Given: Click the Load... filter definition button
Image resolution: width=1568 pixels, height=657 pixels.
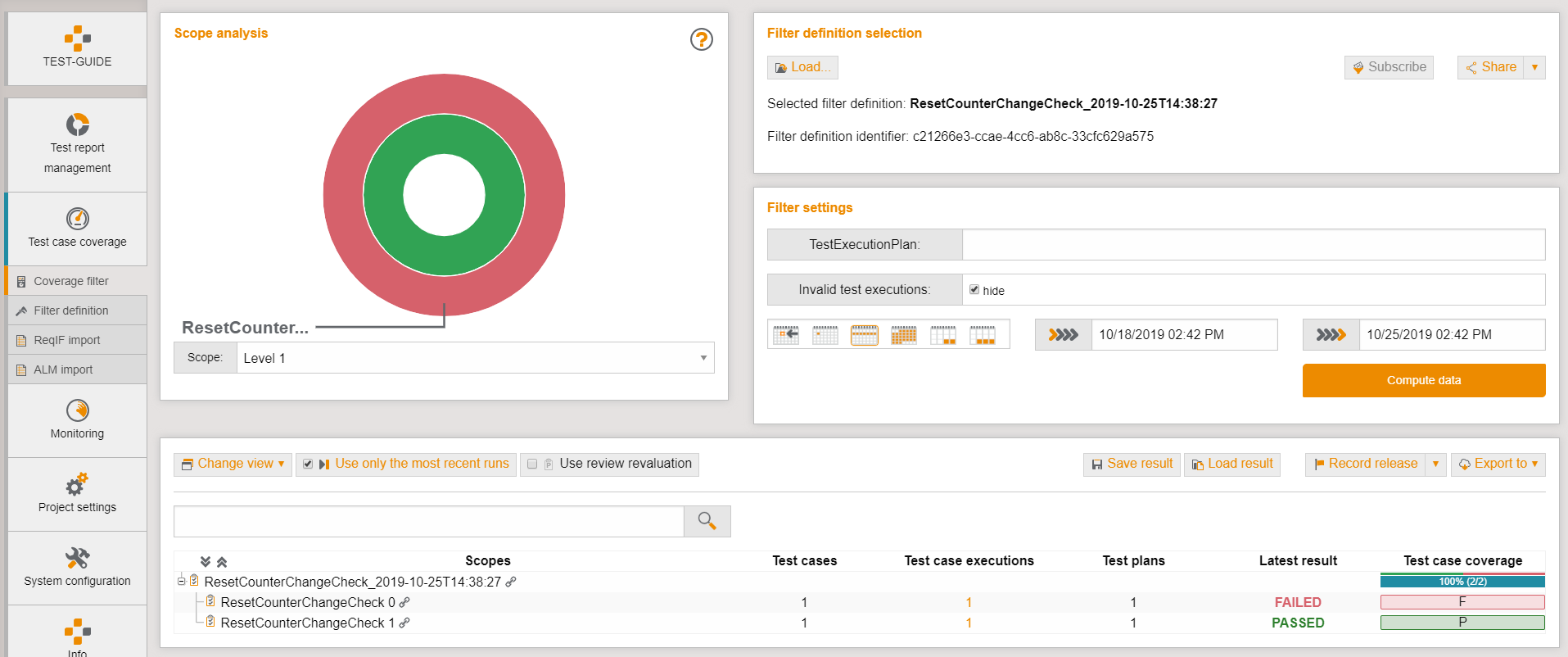Looking at the screenshot, I should click(x=802, y=67).
